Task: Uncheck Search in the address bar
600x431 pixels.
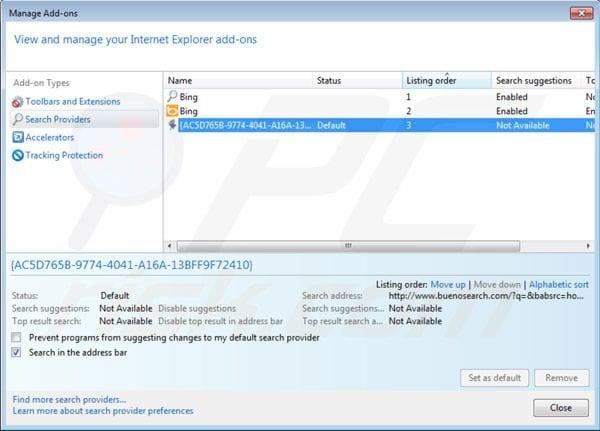Action: pos(16,352)
